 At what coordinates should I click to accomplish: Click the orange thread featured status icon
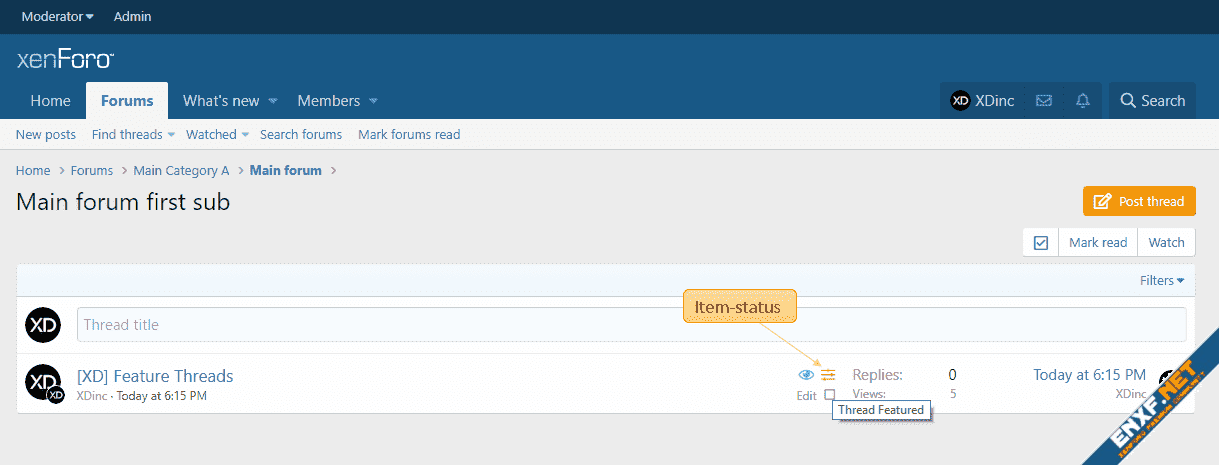pyautogui.click(x=828, y=375)
